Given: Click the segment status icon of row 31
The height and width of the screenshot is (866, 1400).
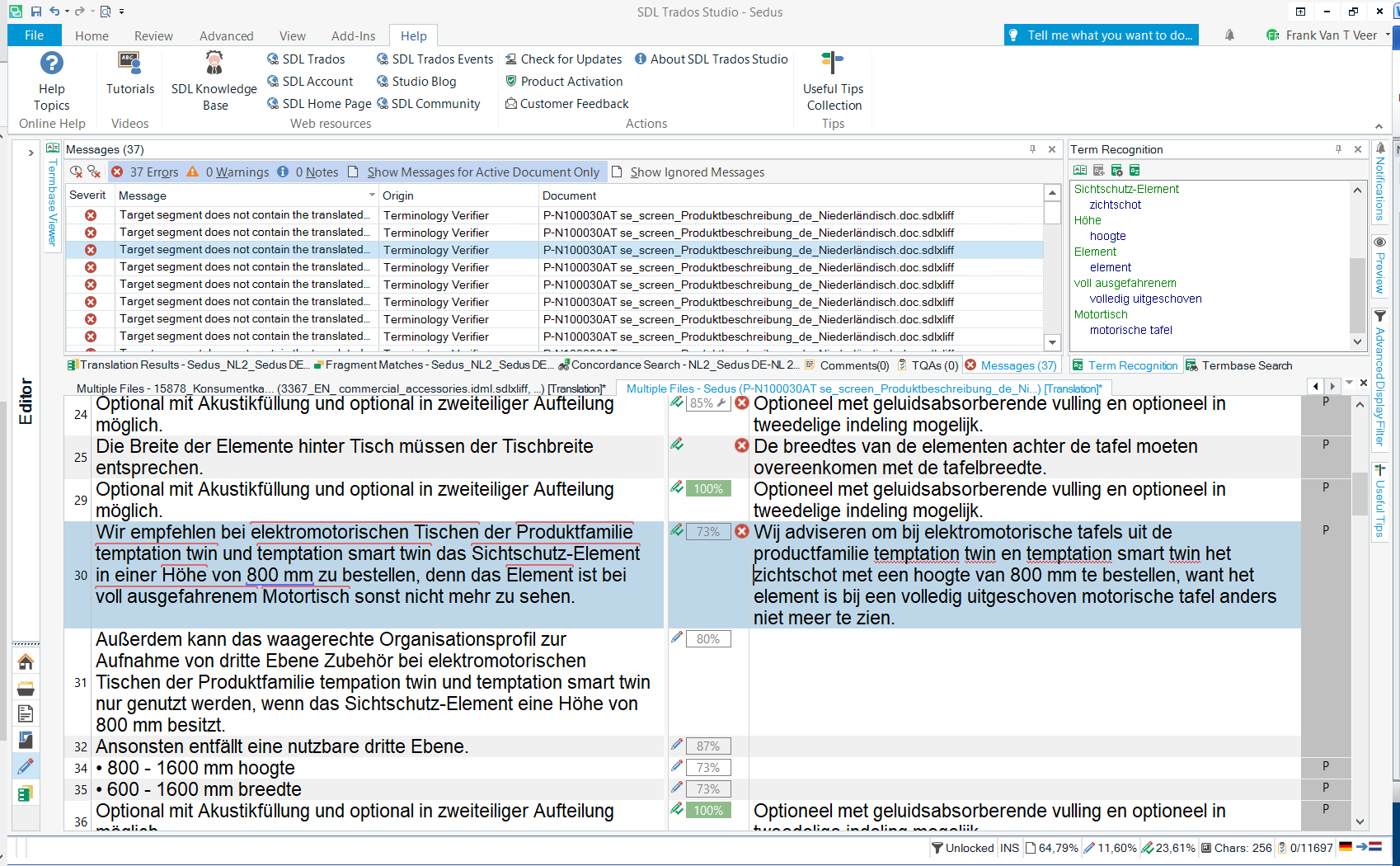Looking at the screenshot, I should 677,638.
